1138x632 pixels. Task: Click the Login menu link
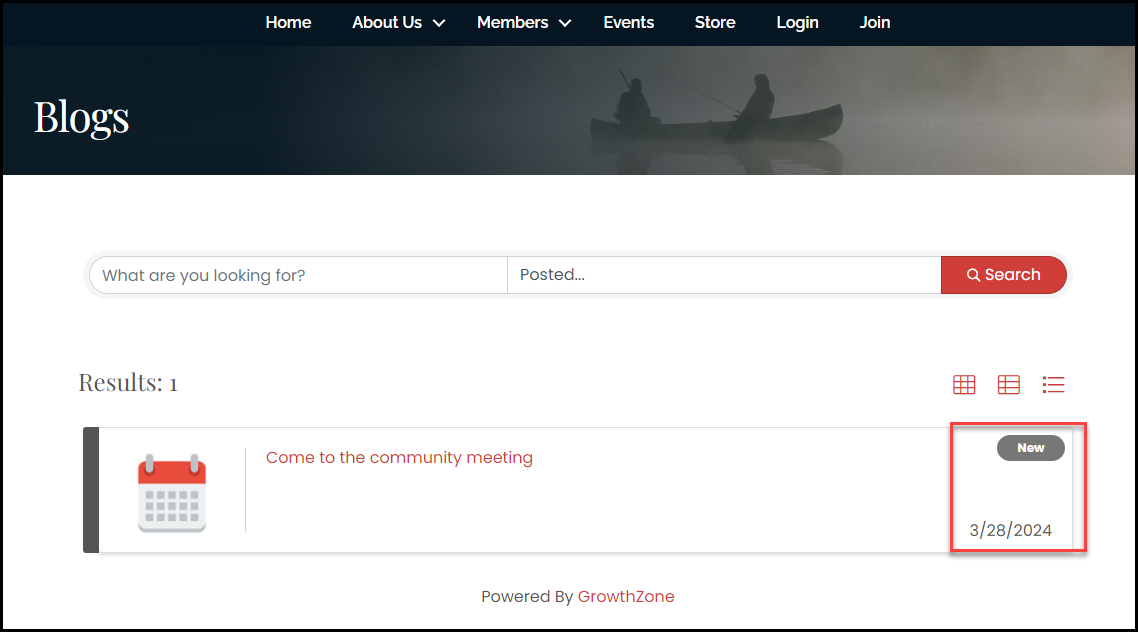pos(797,22)
